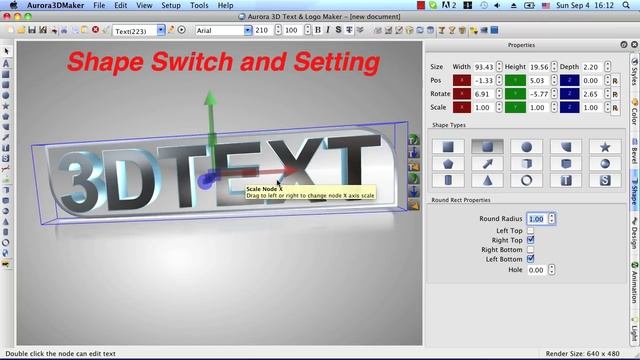The width and height of the screenshot is (640, 360).
Task: Click the red X swatch in Pos row
Action: pos(462,80)
